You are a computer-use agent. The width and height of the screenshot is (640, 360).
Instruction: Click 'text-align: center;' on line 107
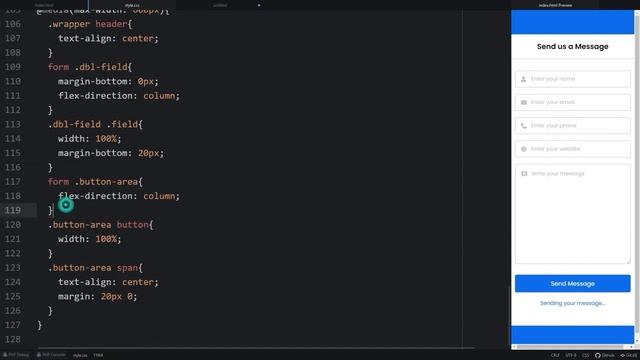coord(108,38)
